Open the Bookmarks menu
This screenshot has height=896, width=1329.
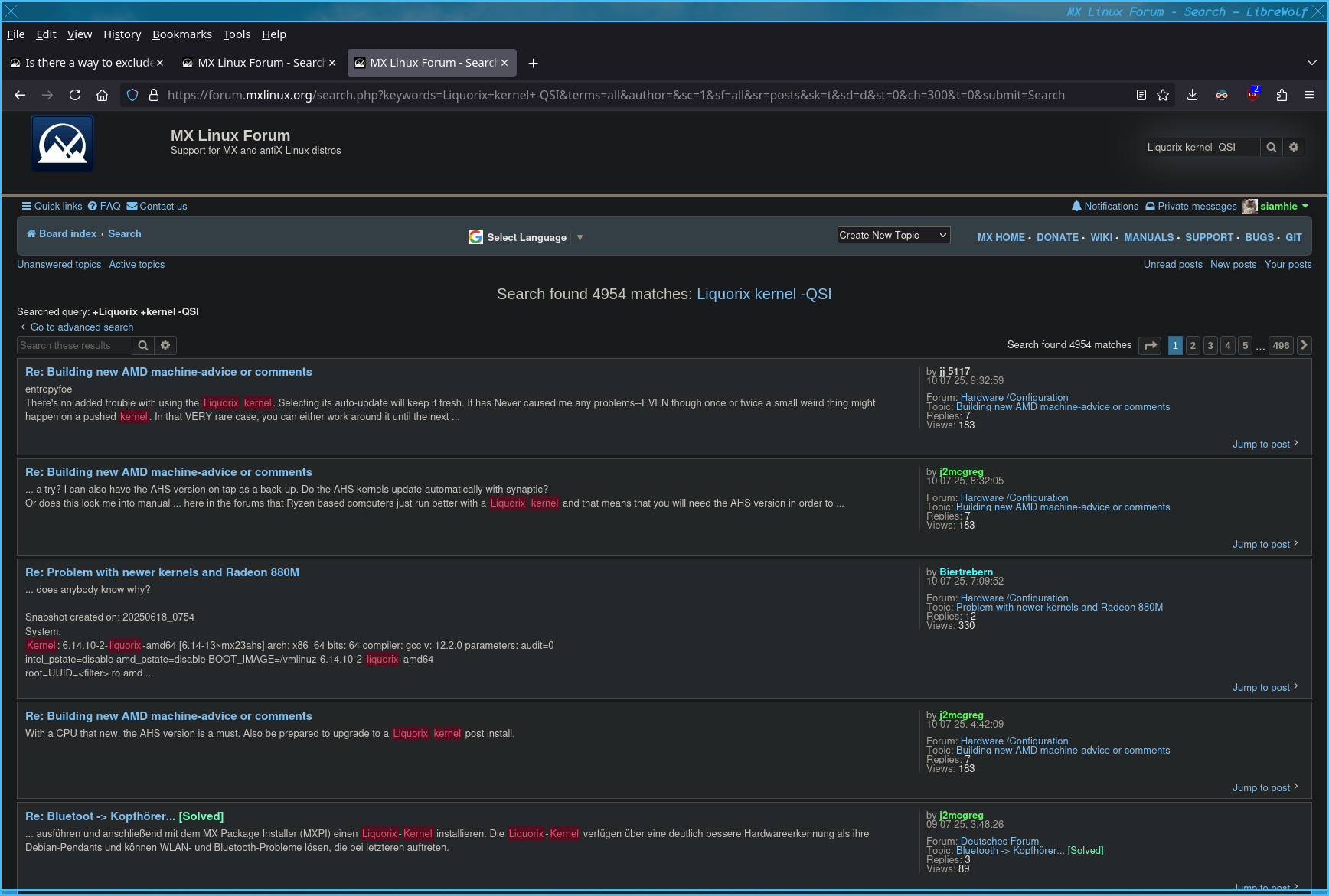[182, 34]
